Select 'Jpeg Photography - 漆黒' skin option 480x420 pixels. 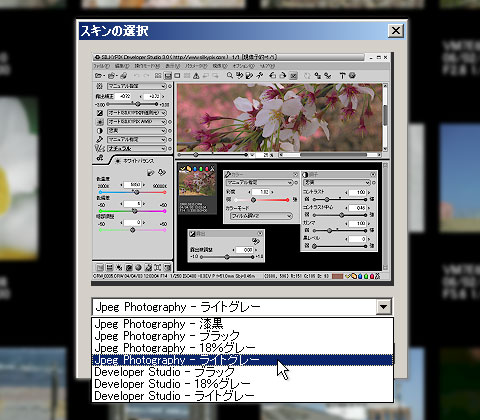242,324
